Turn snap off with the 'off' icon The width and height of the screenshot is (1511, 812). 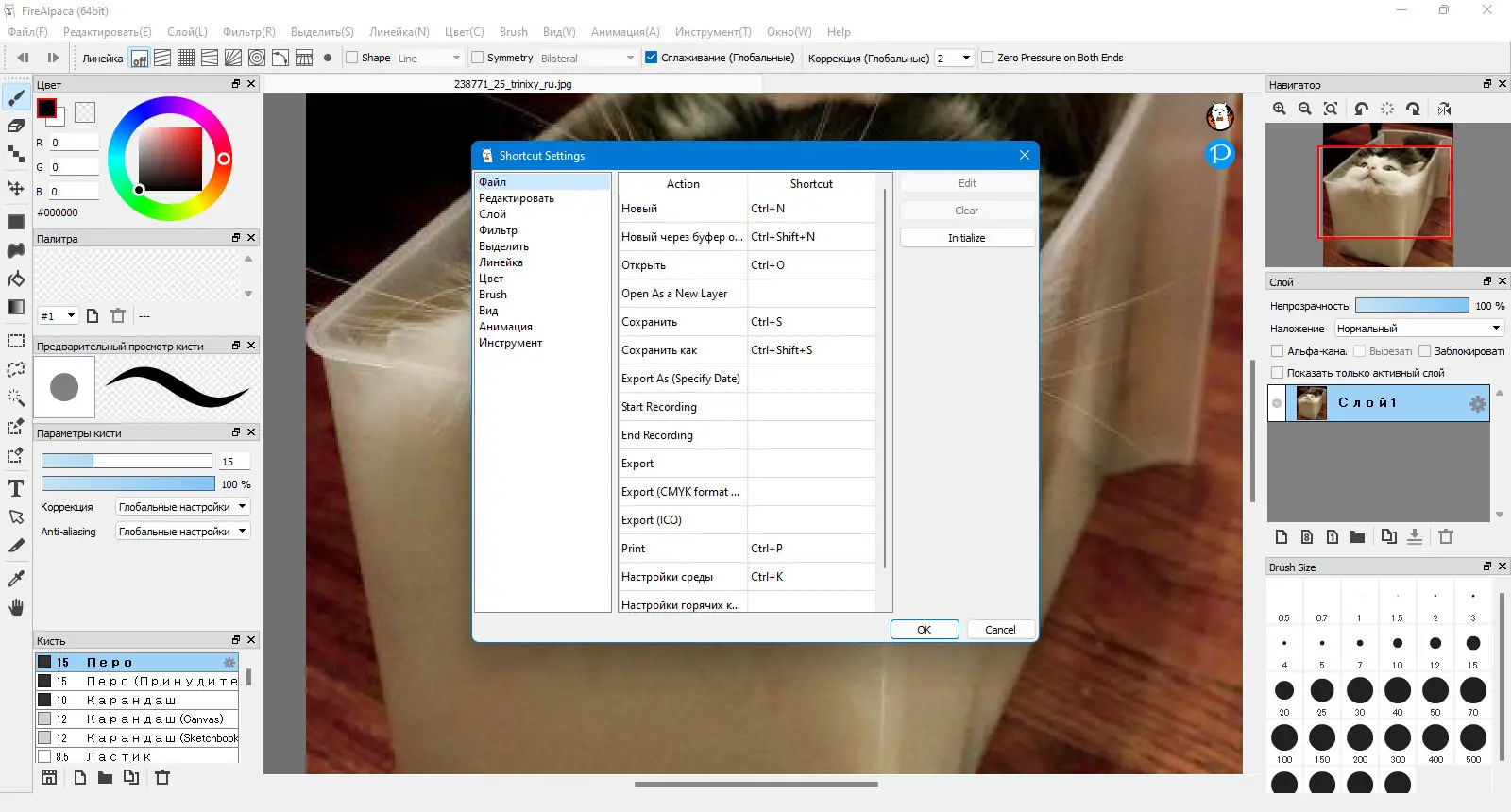[x=139, y=58]
